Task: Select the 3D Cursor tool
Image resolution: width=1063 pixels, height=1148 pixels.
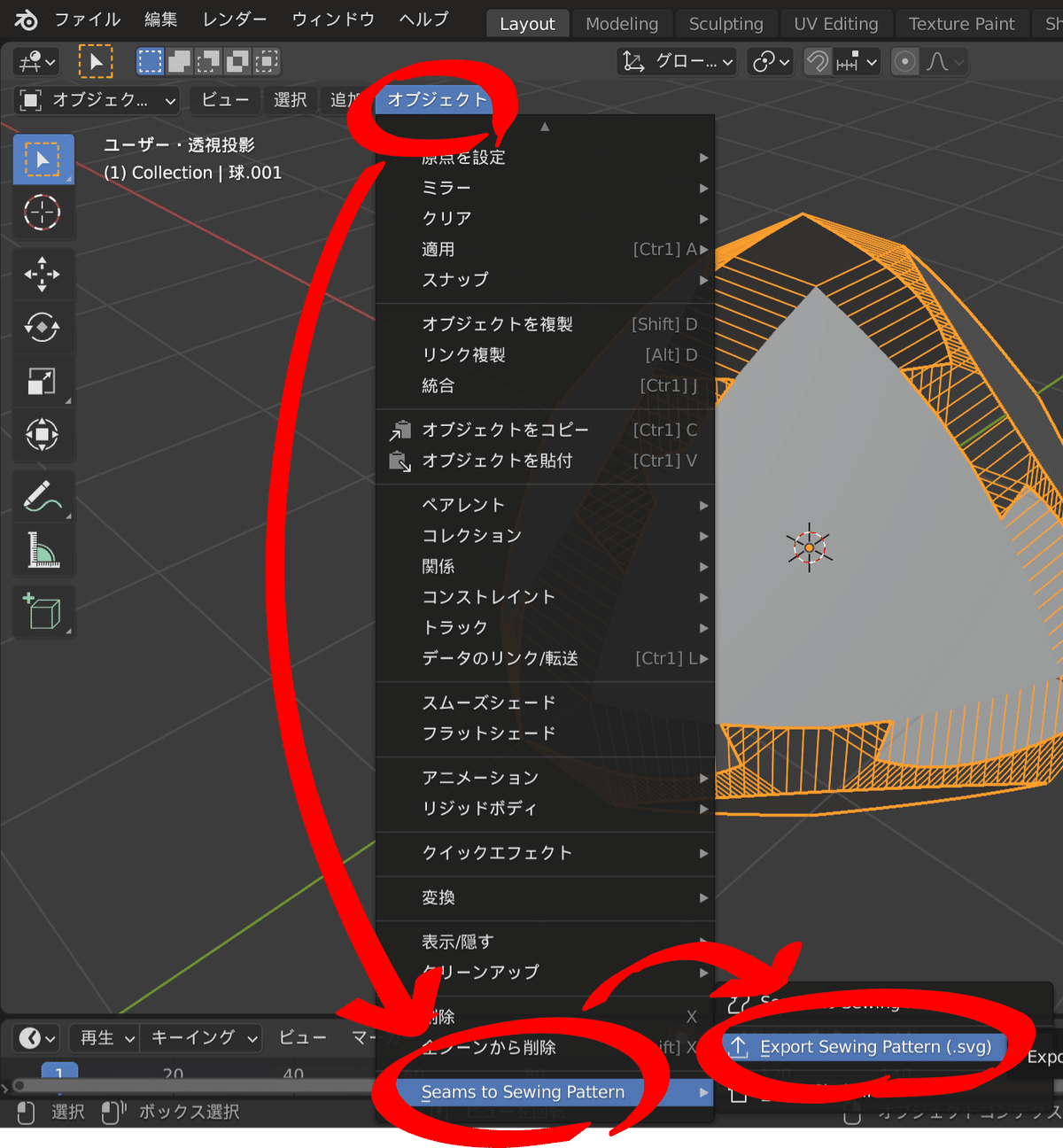Action: coord(43,213)
